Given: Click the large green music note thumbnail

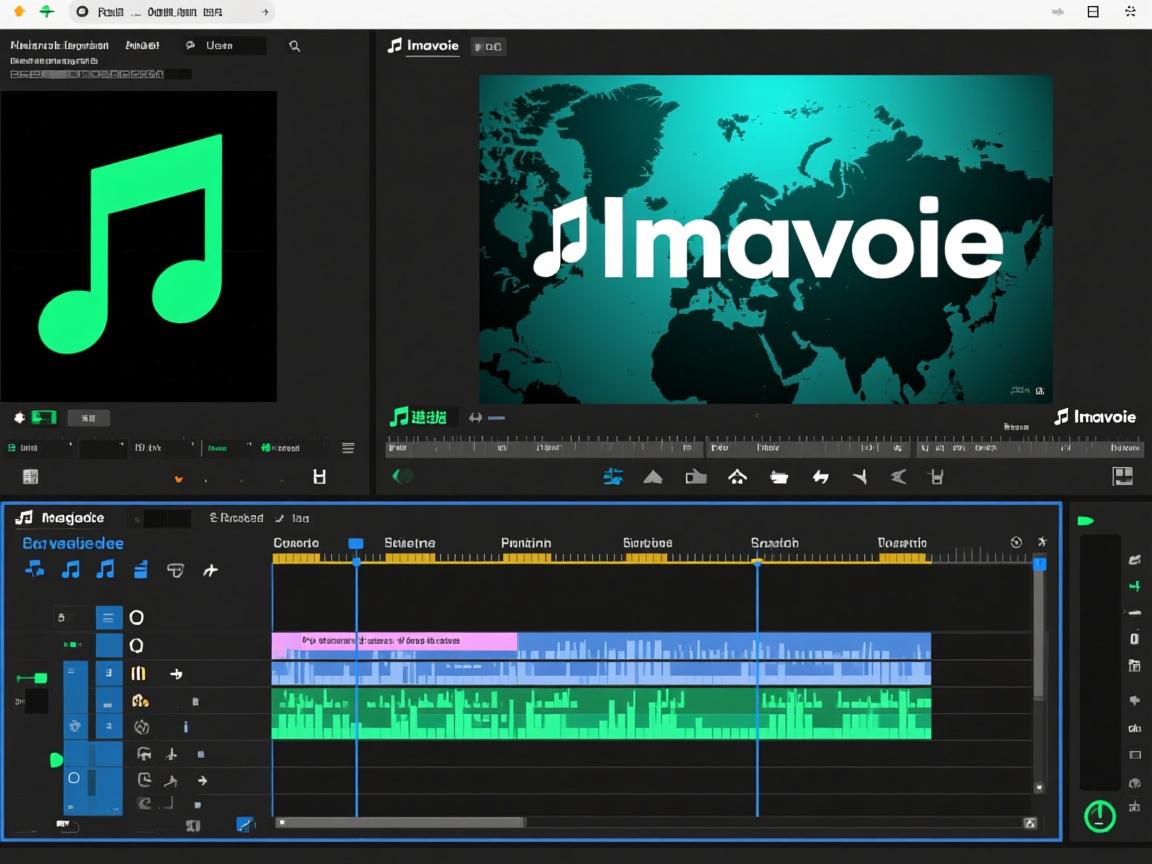Looking at the screenshot, I should 139,246.
